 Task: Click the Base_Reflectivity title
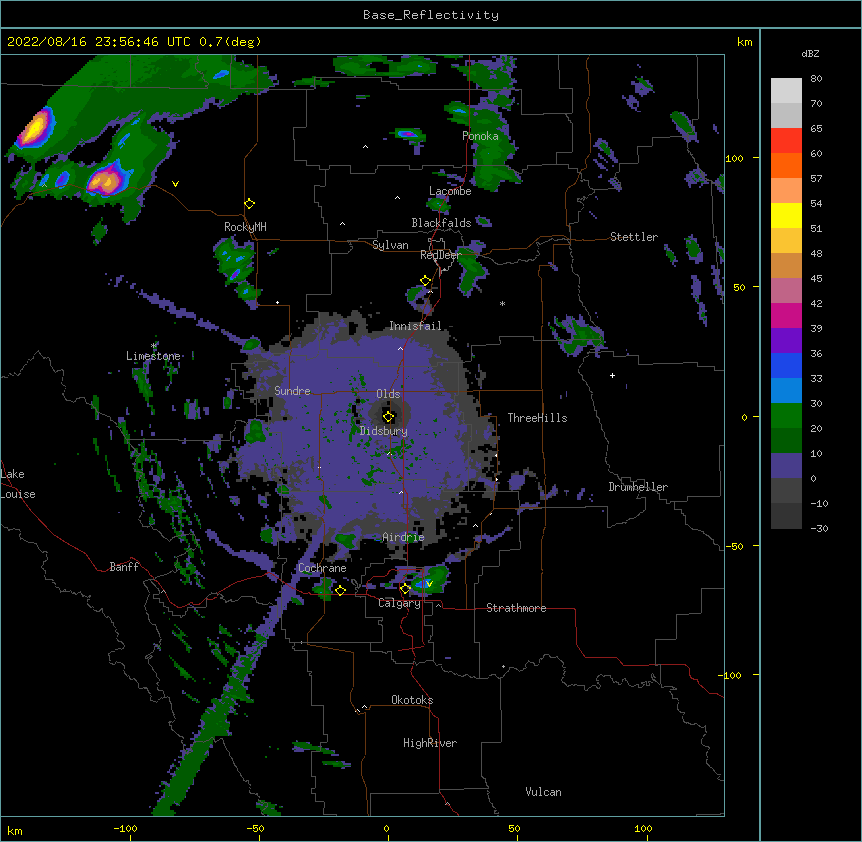pyautogui.click(x=431, y=15)
